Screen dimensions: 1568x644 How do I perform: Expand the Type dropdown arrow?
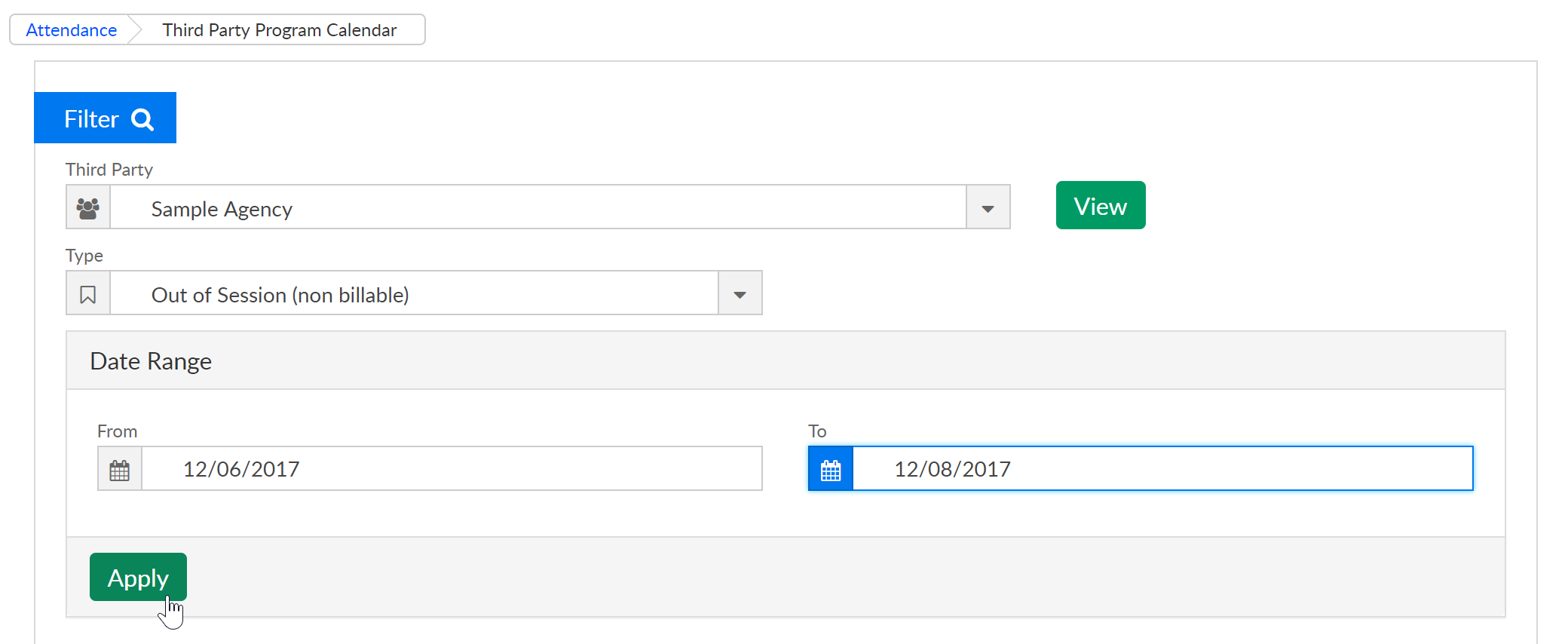click(740, 293)
